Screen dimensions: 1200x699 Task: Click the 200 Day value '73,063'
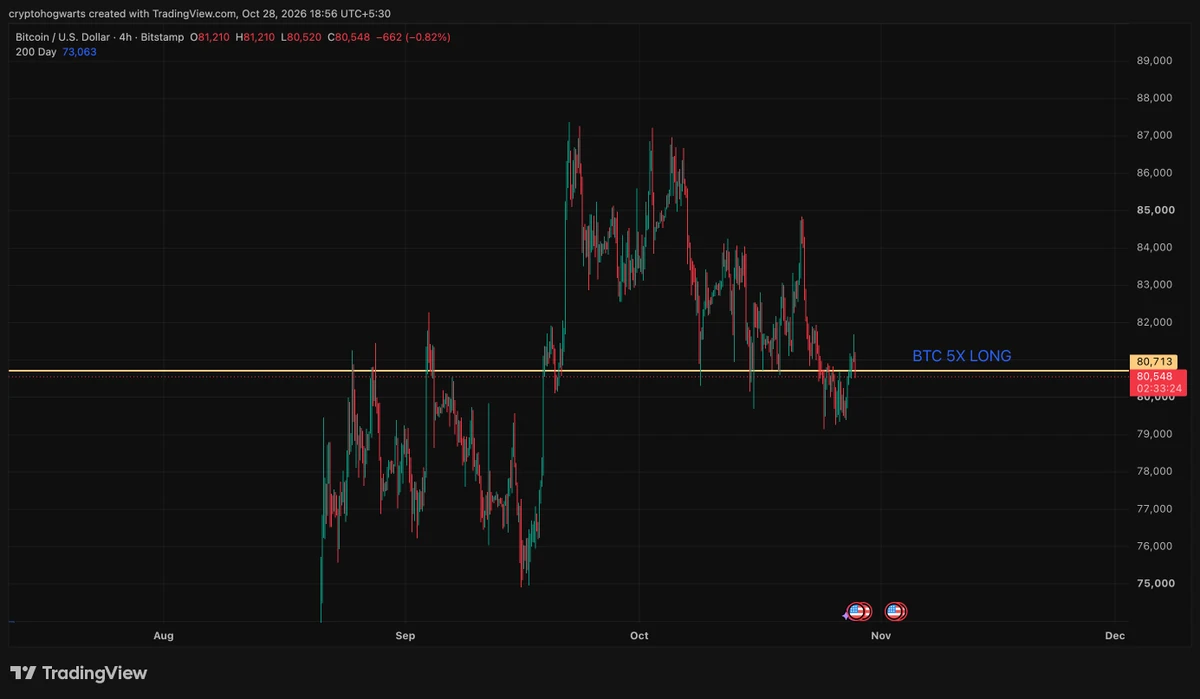pos(79,52)
